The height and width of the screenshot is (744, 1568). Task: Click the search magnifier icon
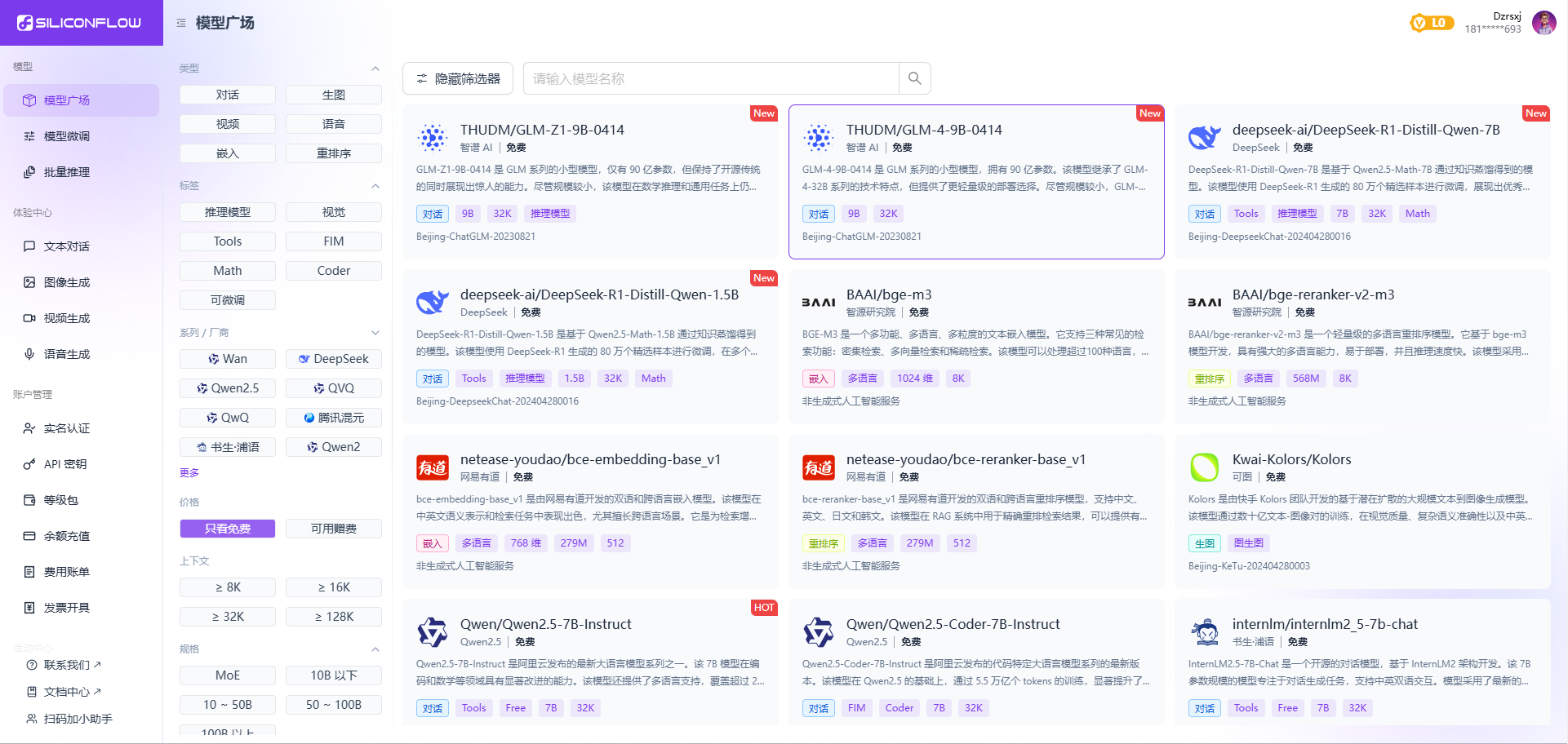point(914,78)
